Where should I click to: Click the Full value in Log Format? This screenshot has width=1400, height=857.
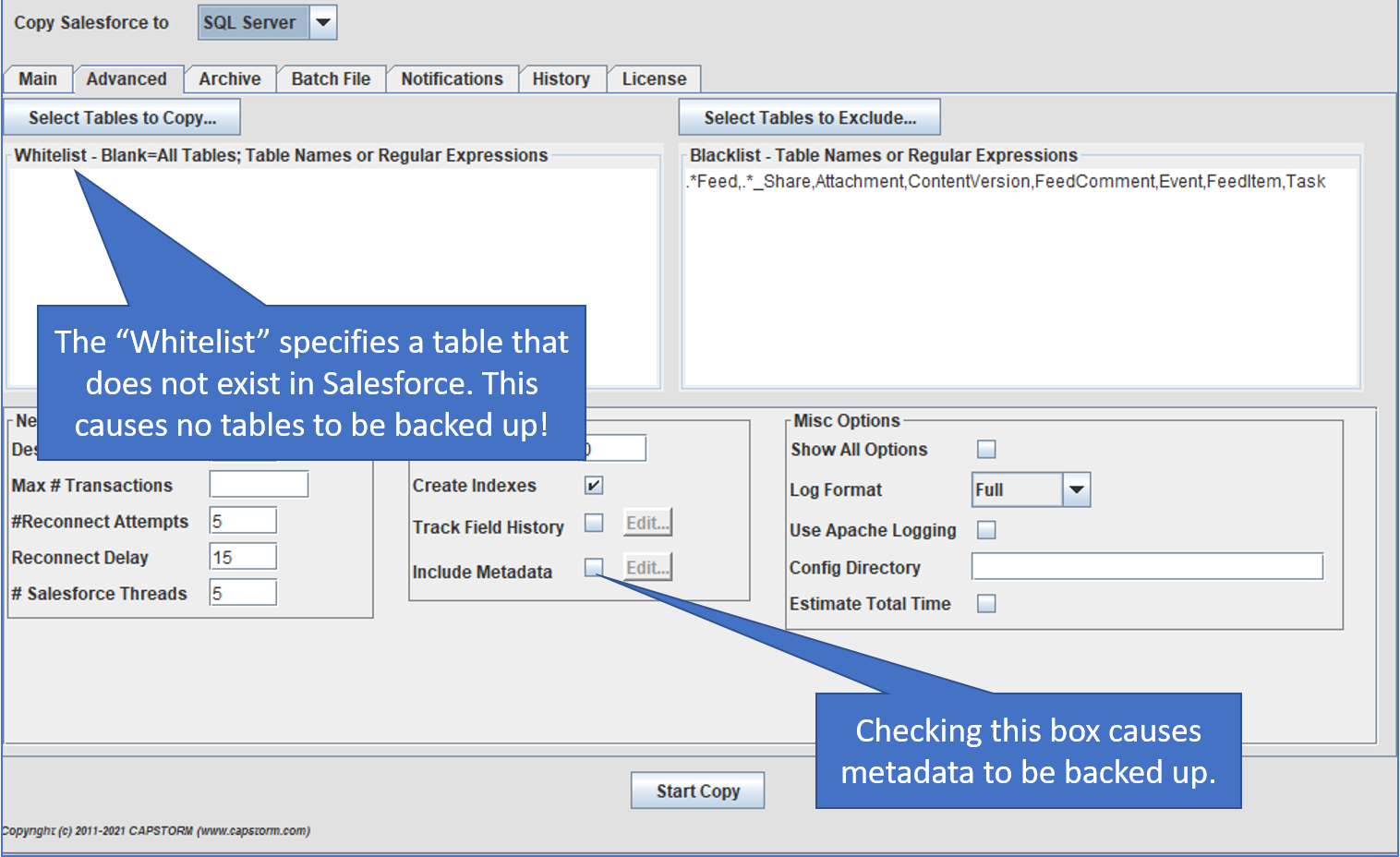(1018, 489)
